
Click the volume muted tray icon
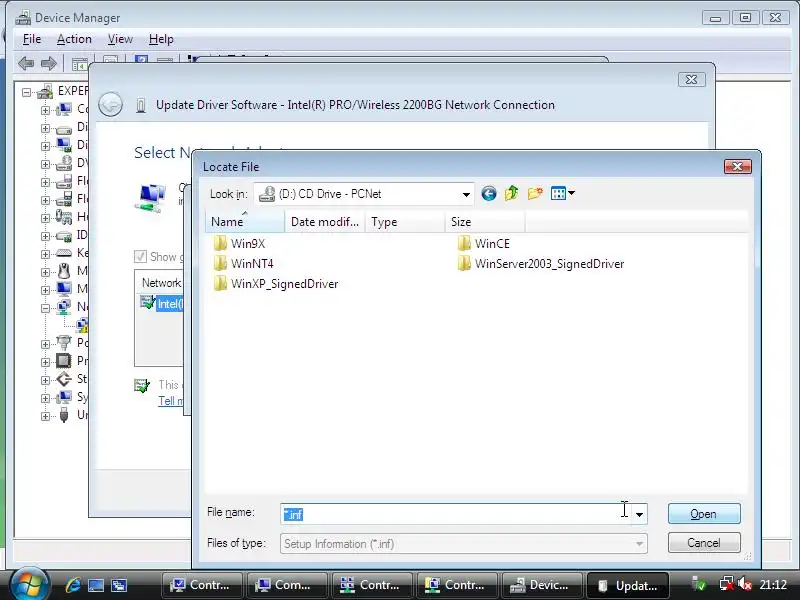(x=745, y=585)
